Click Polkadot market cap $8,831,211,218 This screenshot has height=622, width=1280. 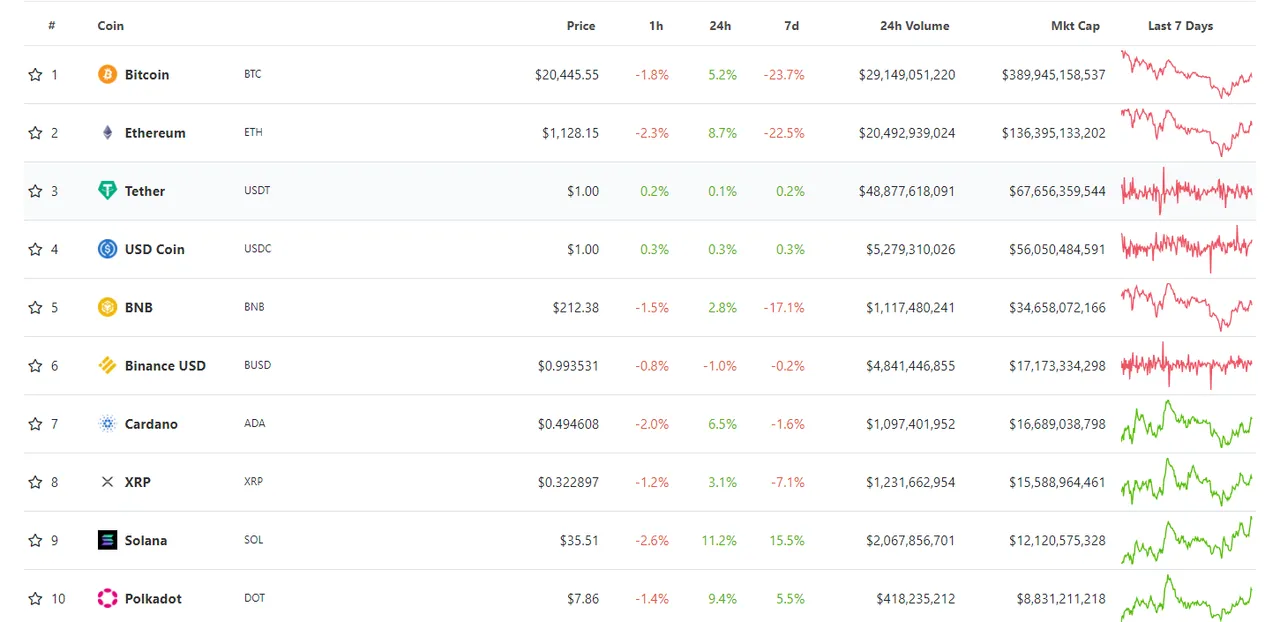click(1061, 598)
